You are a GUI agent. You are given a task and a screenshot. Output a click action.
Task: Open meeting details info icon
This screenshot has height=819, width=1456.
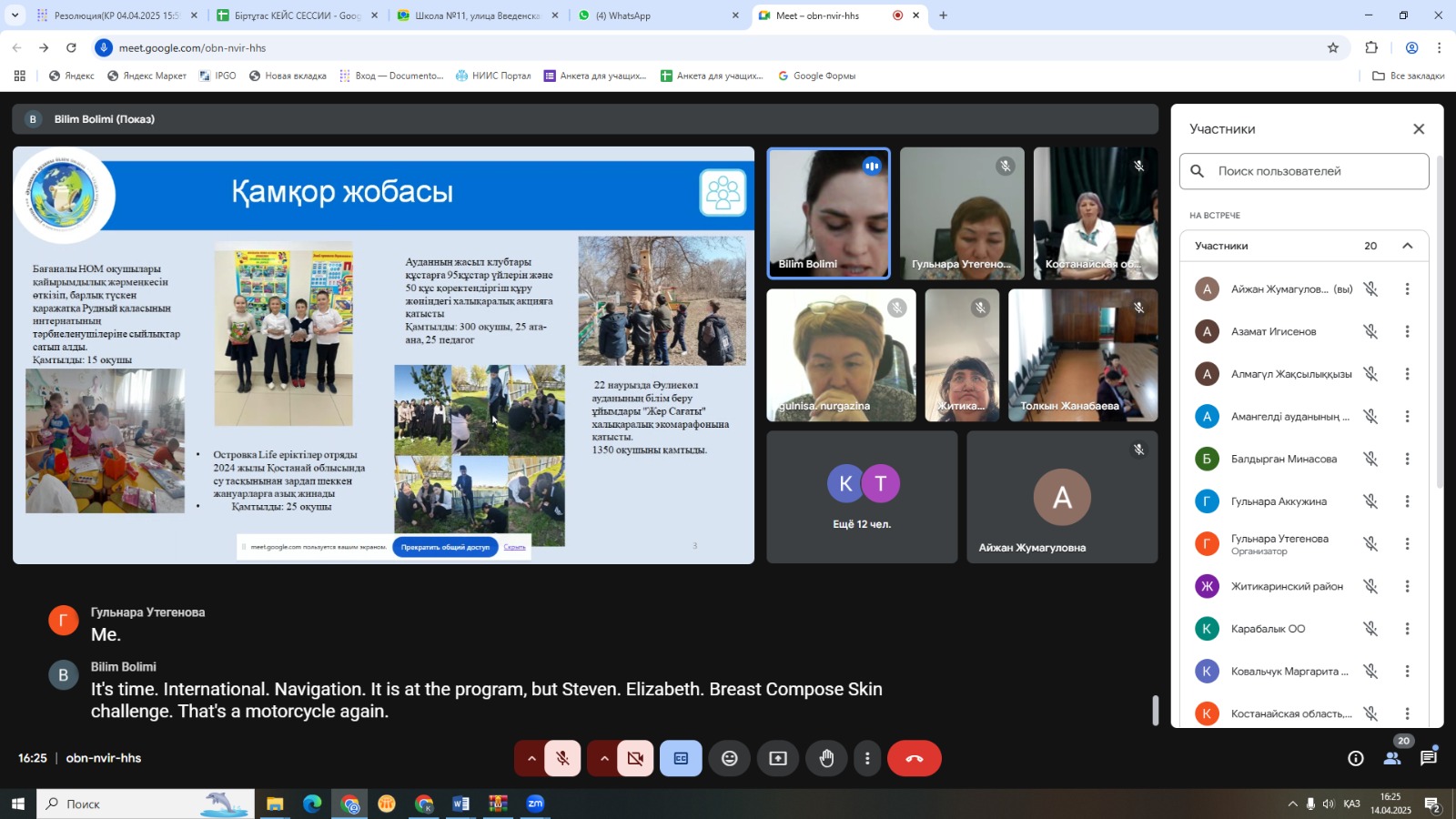1355,758
